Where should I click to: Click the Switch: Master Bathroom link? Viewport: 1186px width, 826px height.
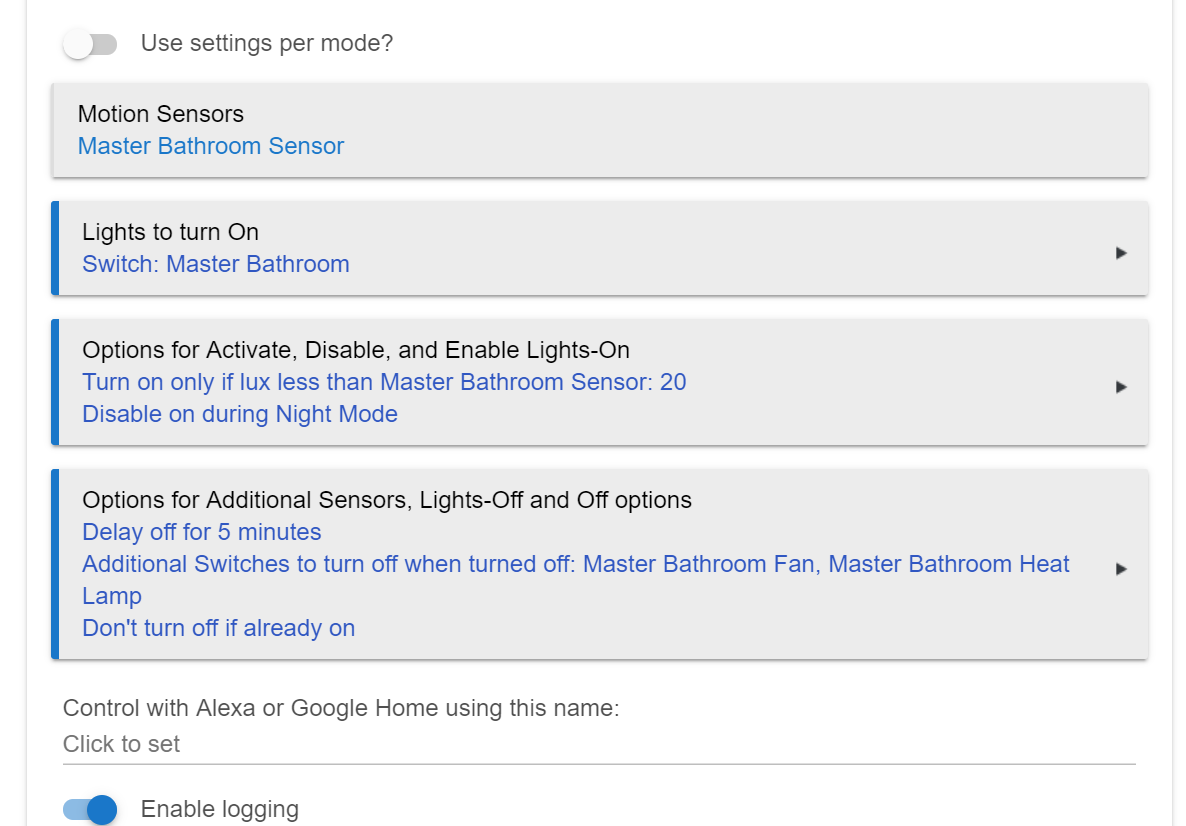pos(216,264)
